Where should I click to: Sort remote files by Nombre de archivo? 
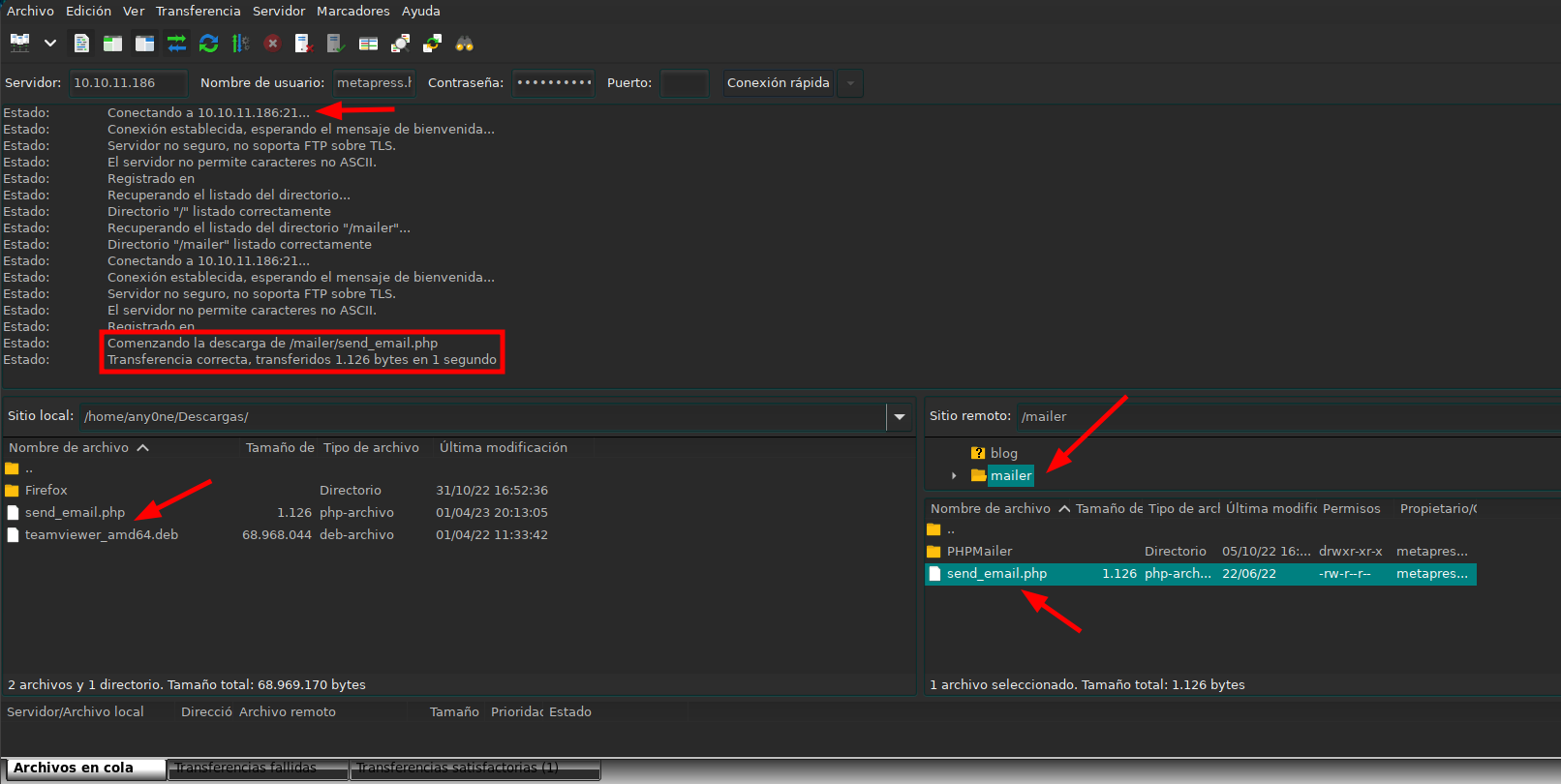click(x=998, y=508)
